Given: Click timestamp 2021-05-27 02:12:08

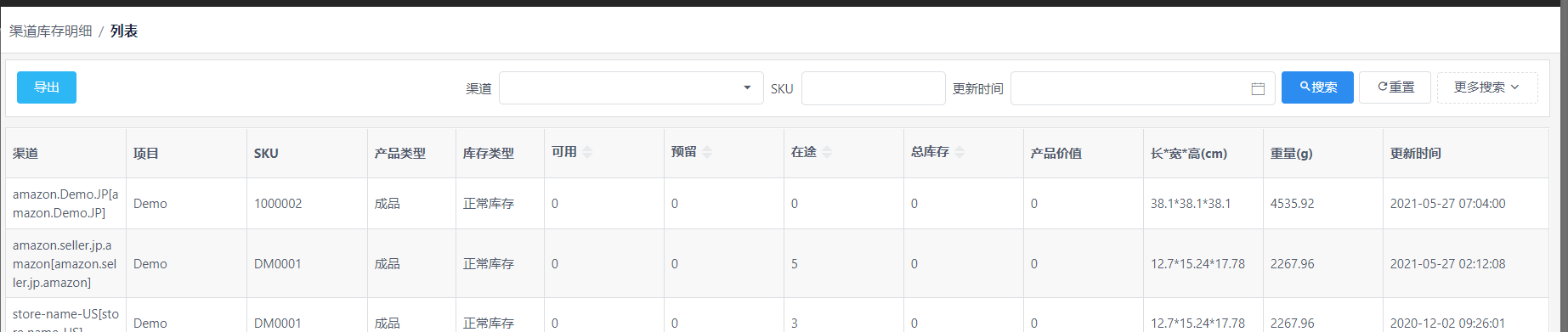Looking at the screenshot, I should [1448, 264].
